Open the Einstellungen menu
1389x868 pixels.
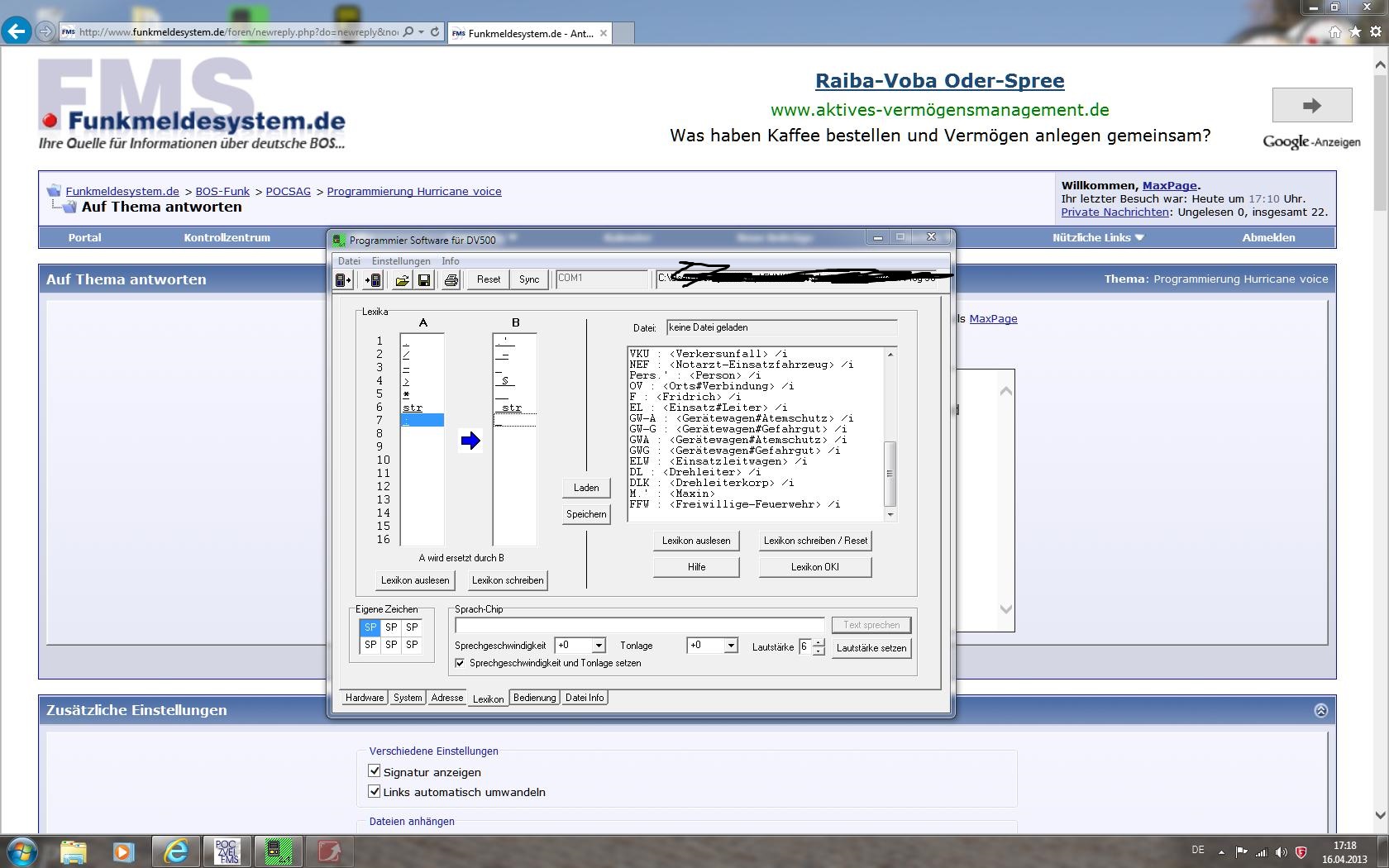point(400,261)
